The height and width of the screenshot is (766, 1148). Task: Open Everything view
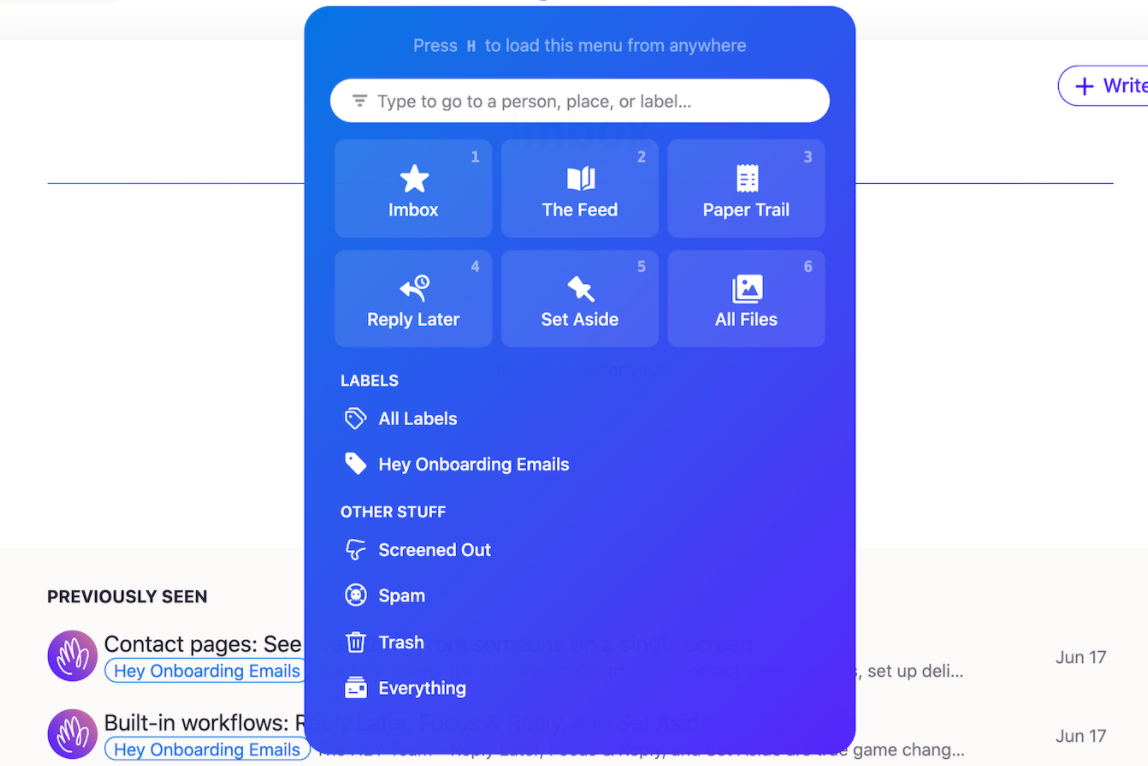(422, 688)
